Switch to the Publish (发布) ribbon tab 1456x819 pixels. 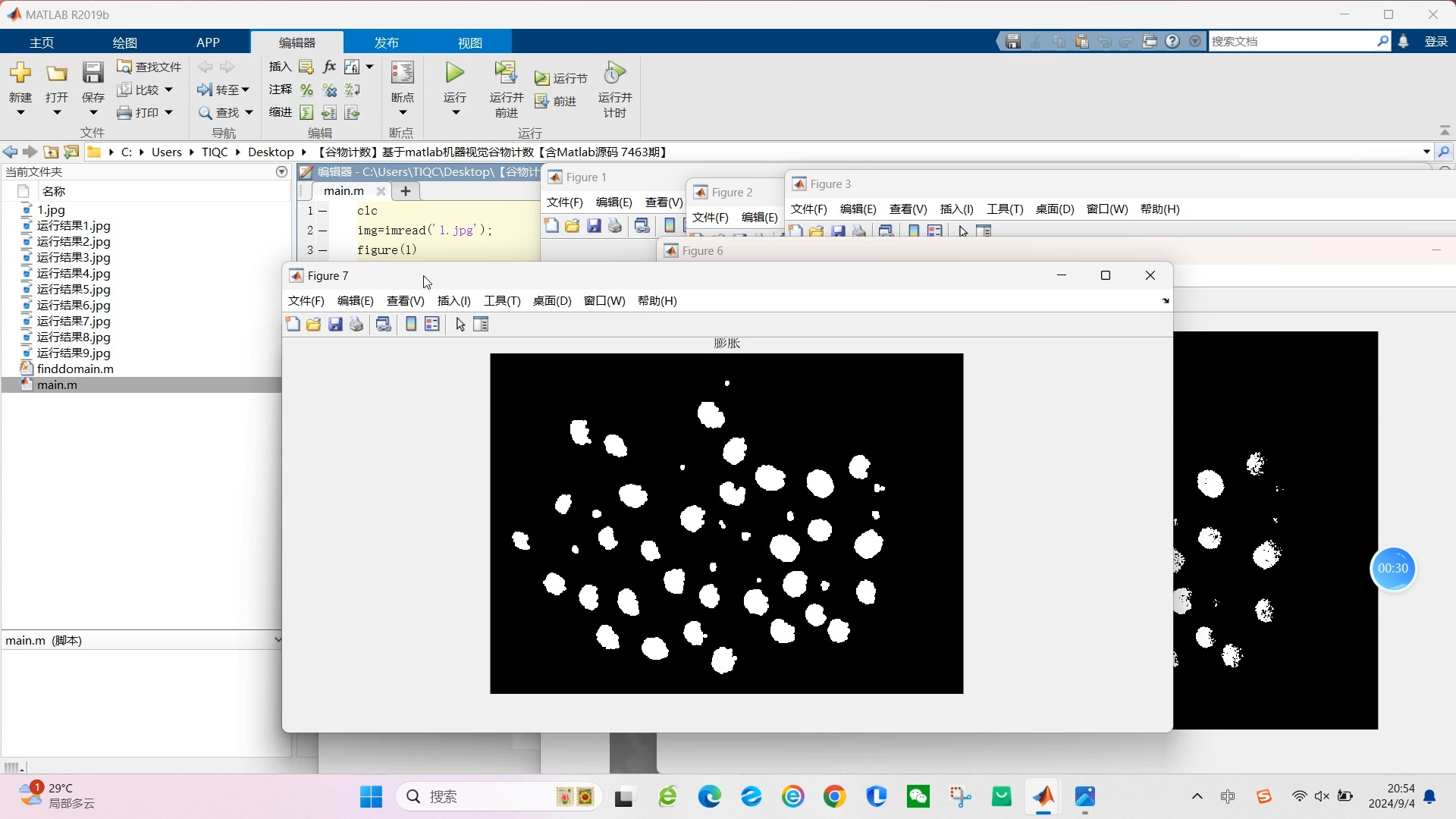coord(387,42)
